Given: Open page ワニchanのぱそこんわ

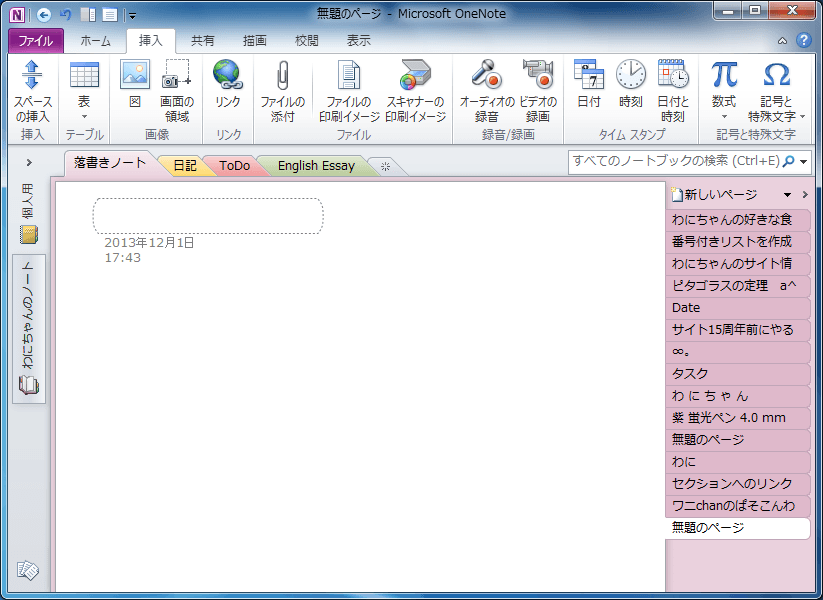Looking at the screenshot, I should pyautogui.click(x=737, y=506).
